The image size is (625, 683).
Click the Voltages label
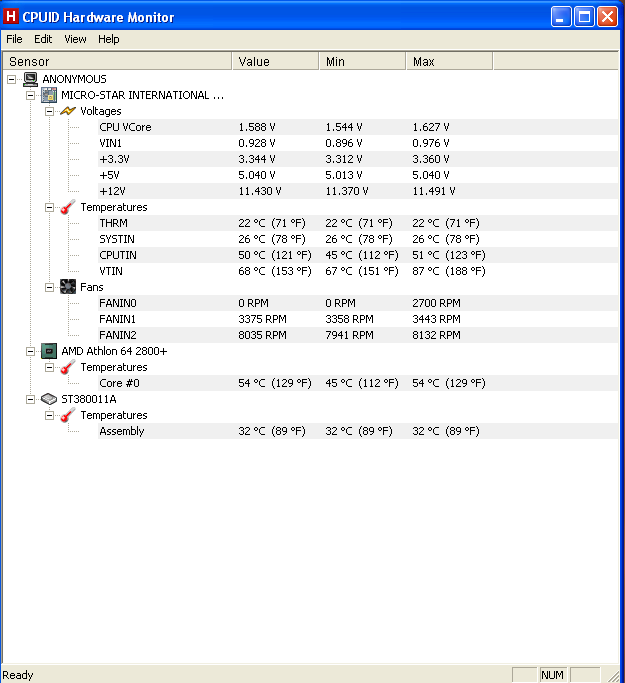pyautogui.click(x=101, y=111)
